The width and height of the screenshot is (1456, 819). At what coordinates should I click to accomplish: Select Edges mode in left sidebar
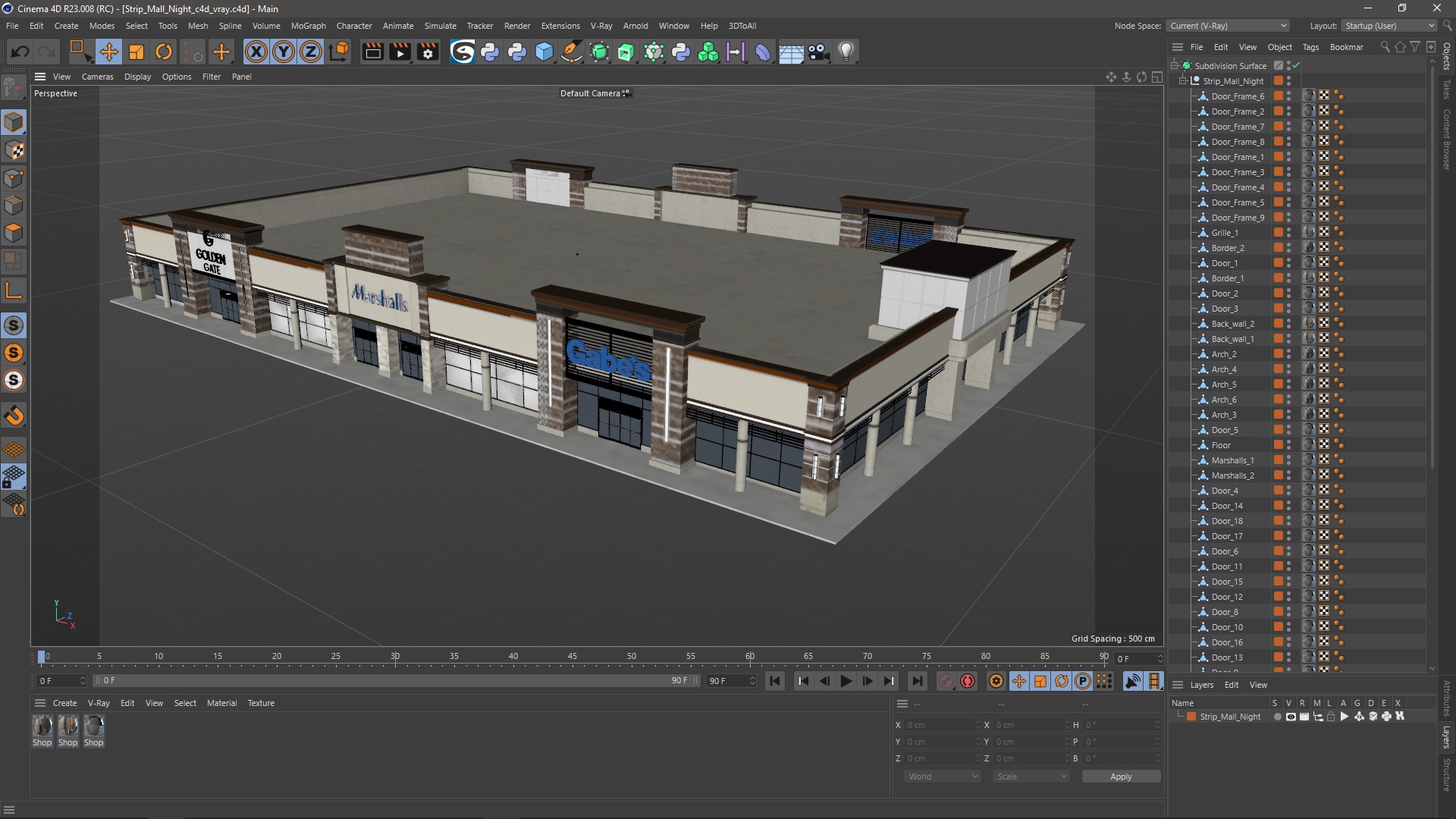tap(14, 206)
